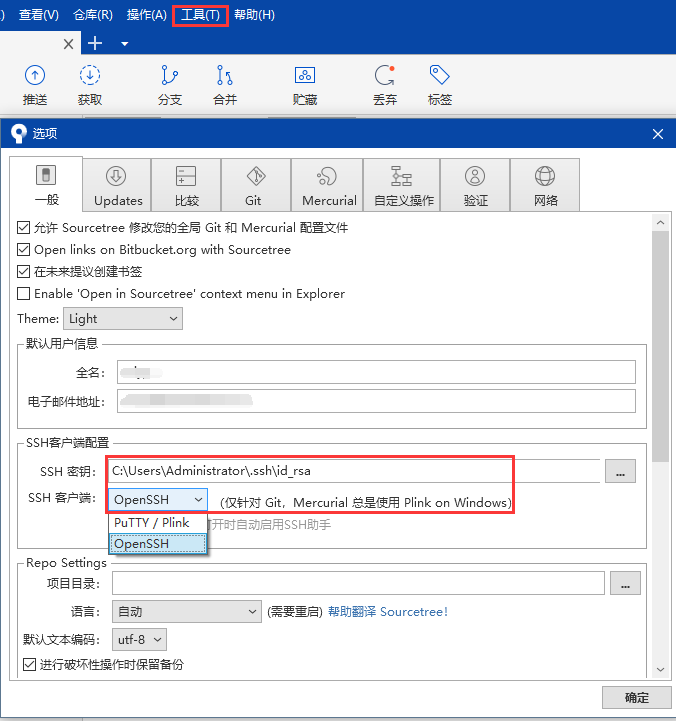Screen dimensions: 676x721
Task: Switch to the 验证 (Authentication) tab
Action: pos(475,185)
